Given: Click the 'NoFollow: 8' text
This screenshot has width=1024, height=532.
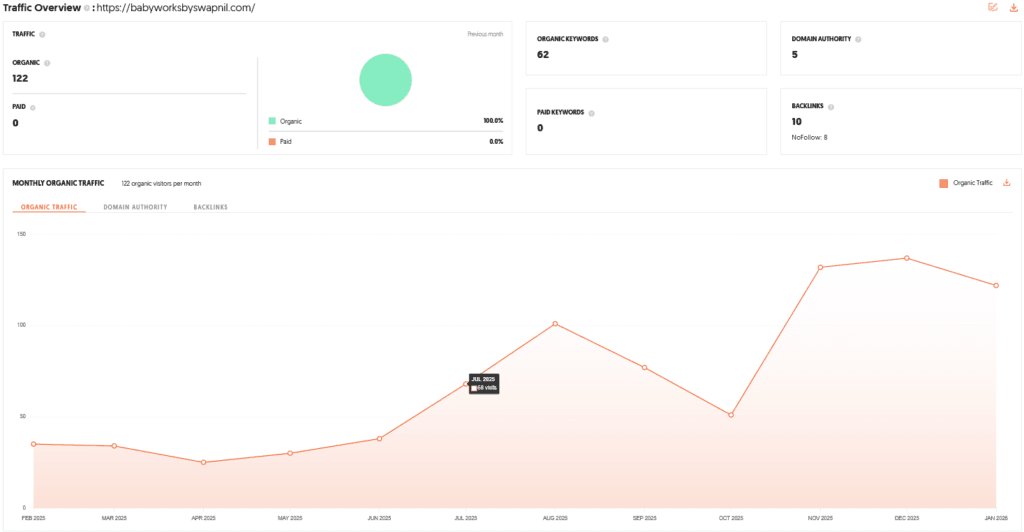Looking at the screenshot, I should [x=809, y=137].
